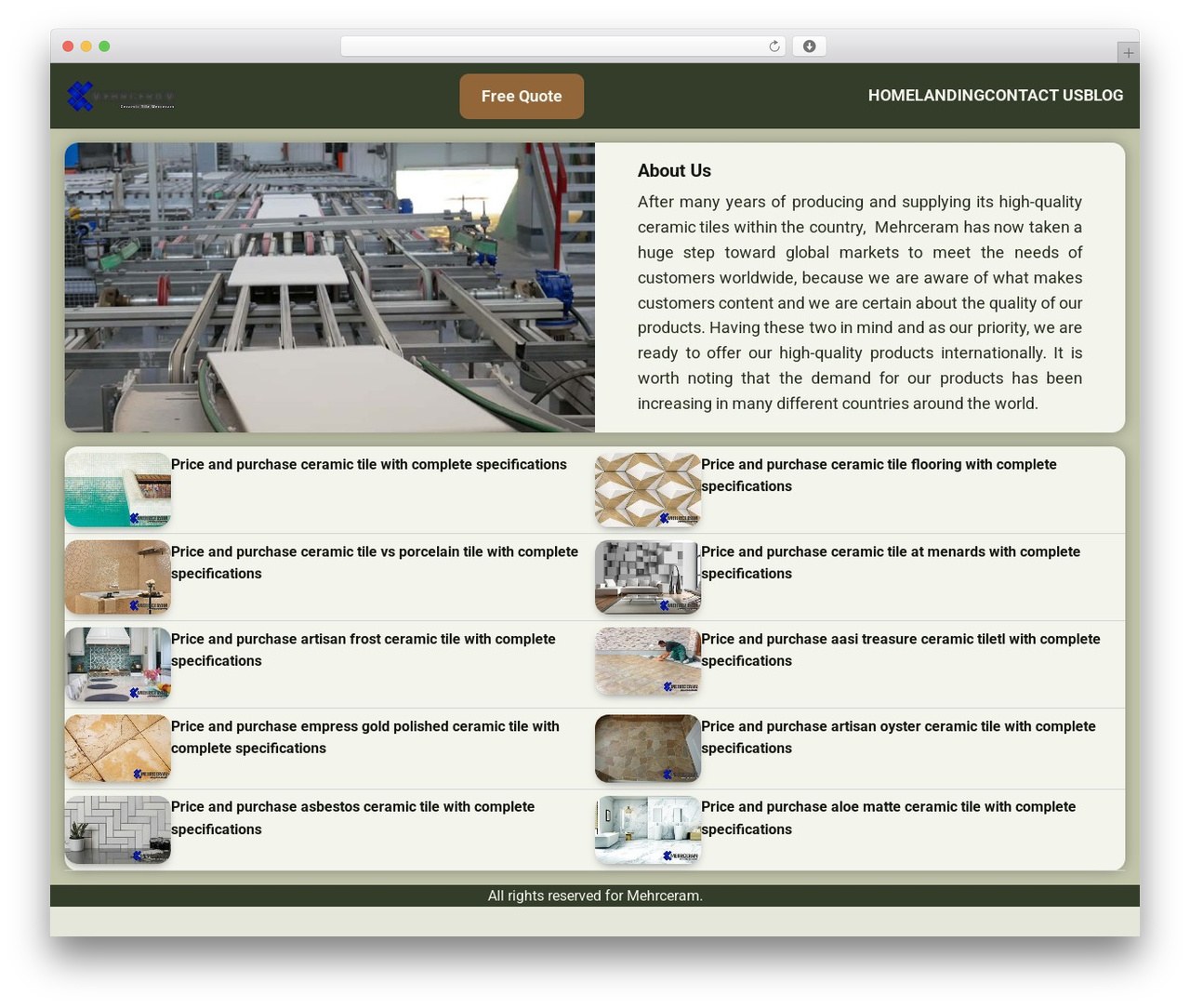Image resolution: width=1190 pixels, height=1008 pixels.
Task: Open the aasi treasure ceramic tiletl article
Action: click(x=901, y=650)
